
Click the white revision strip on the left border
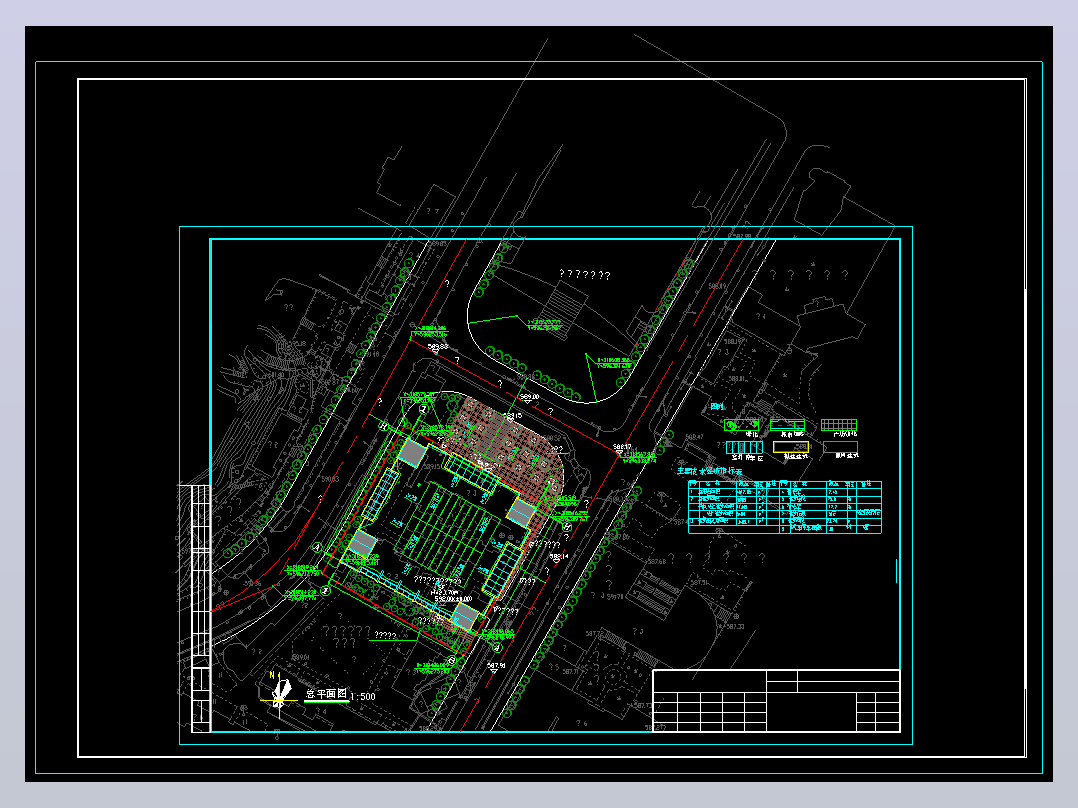[200, 609]
